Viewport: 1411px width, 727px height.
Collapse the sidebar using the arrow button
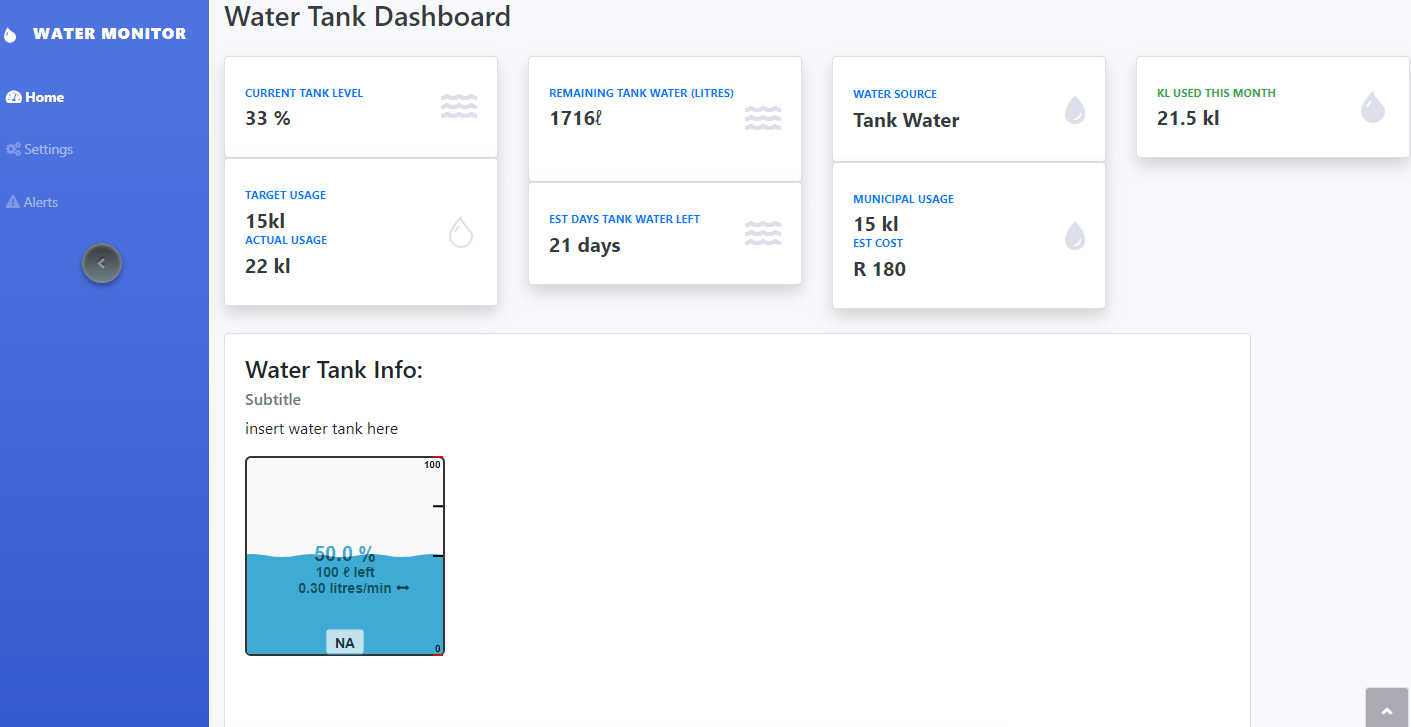[x=101, y=263]
